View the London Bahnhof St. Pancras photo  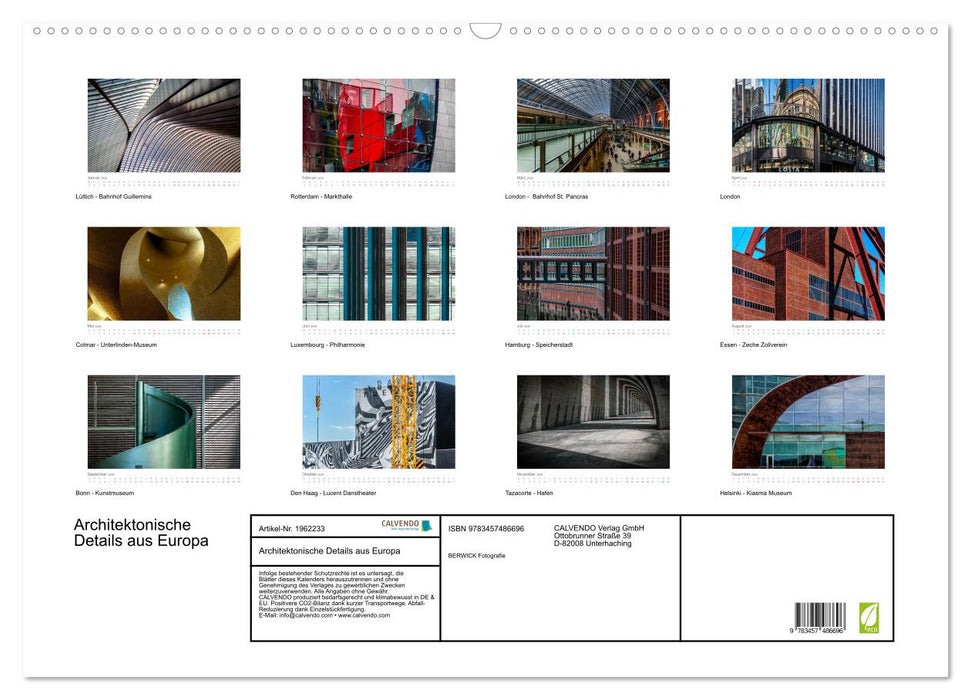point(592,124)
